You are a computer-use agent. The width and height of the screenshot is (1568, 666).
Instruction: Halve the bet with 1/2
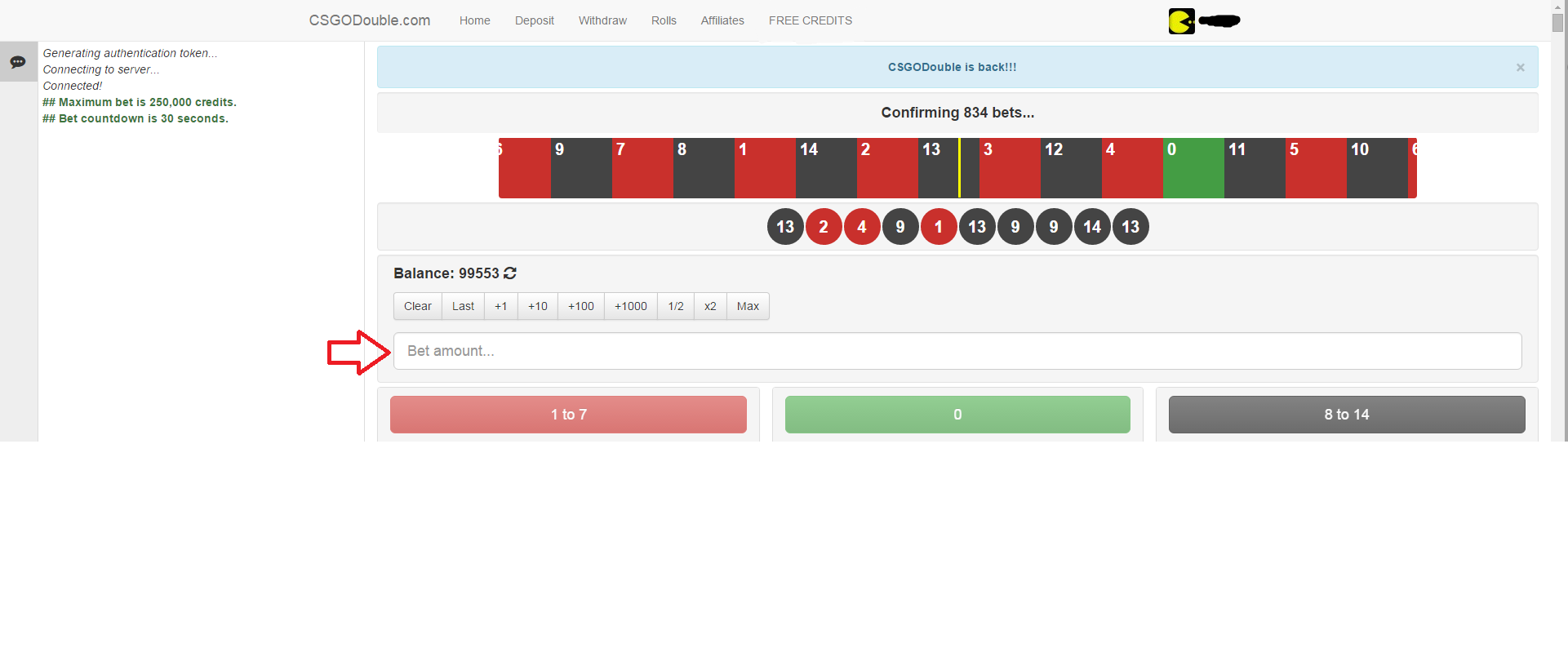pyautogui.click(x=676, y=306)
